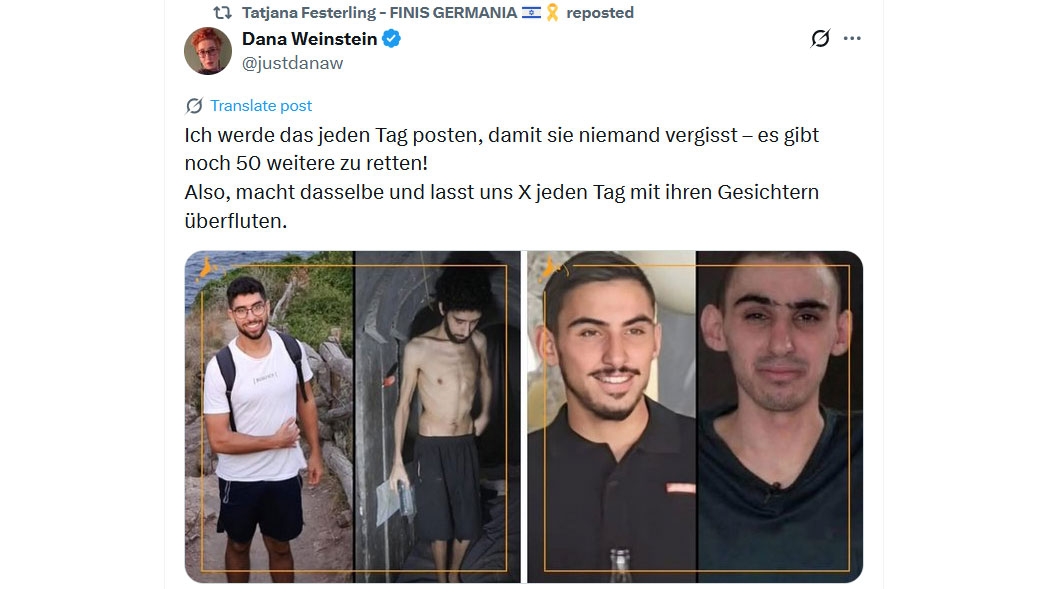
Task: Click the sentence starting 'Also, macht dasselbe'
Action: (x=502, y=206)
